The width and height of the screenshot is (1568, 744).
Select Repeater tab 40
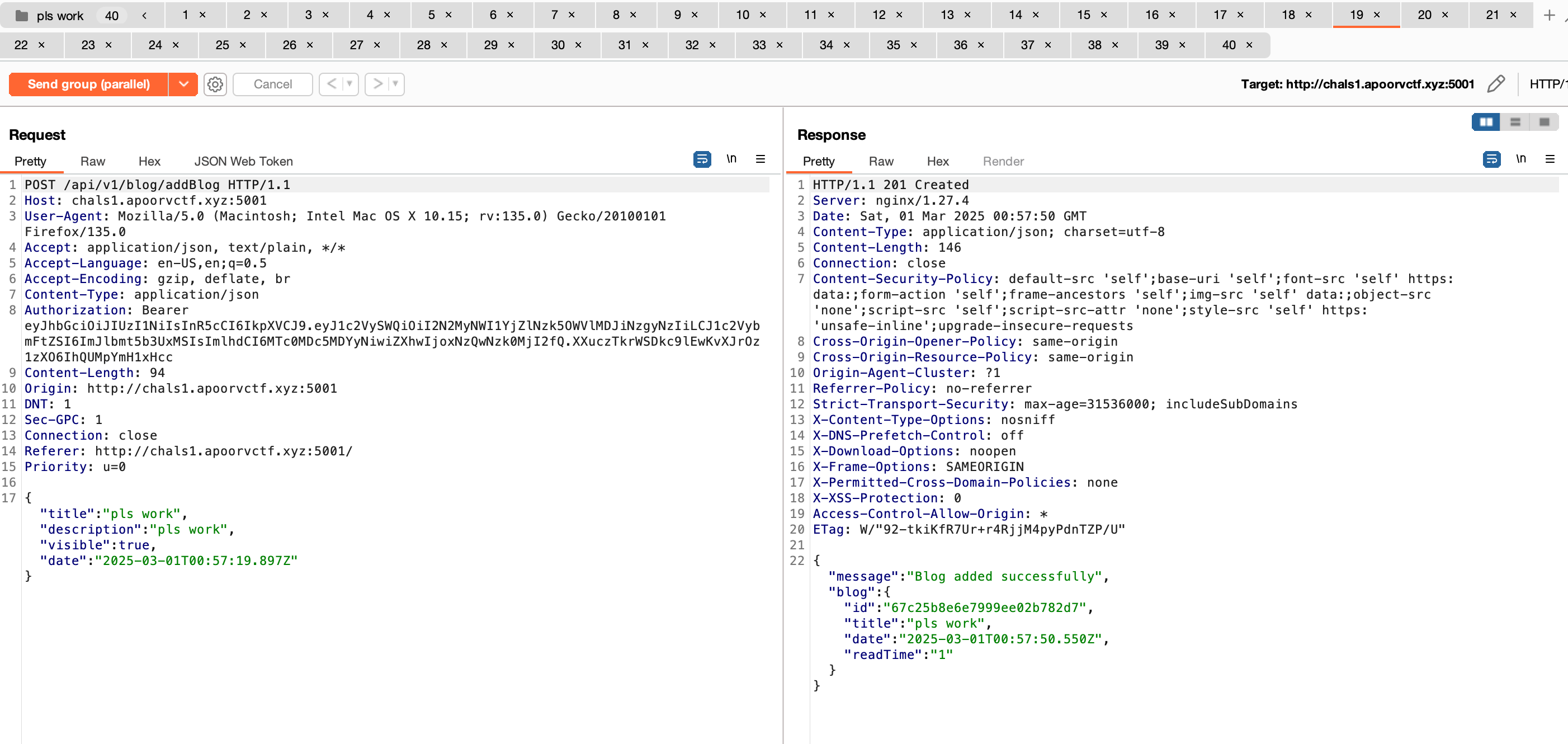tap(1229, 45)
